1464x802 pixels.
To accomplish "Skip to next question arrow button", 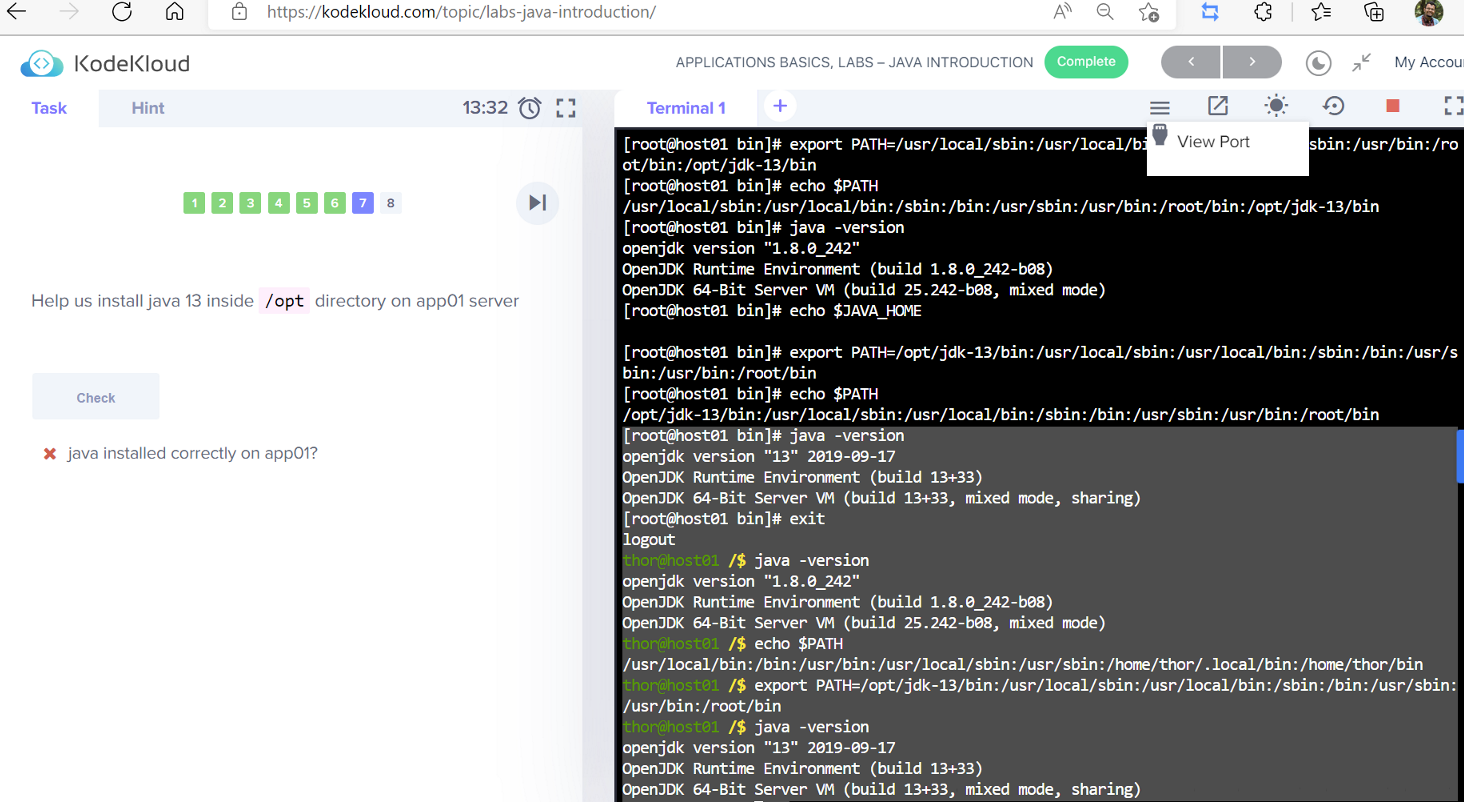I will coord(538,203).
